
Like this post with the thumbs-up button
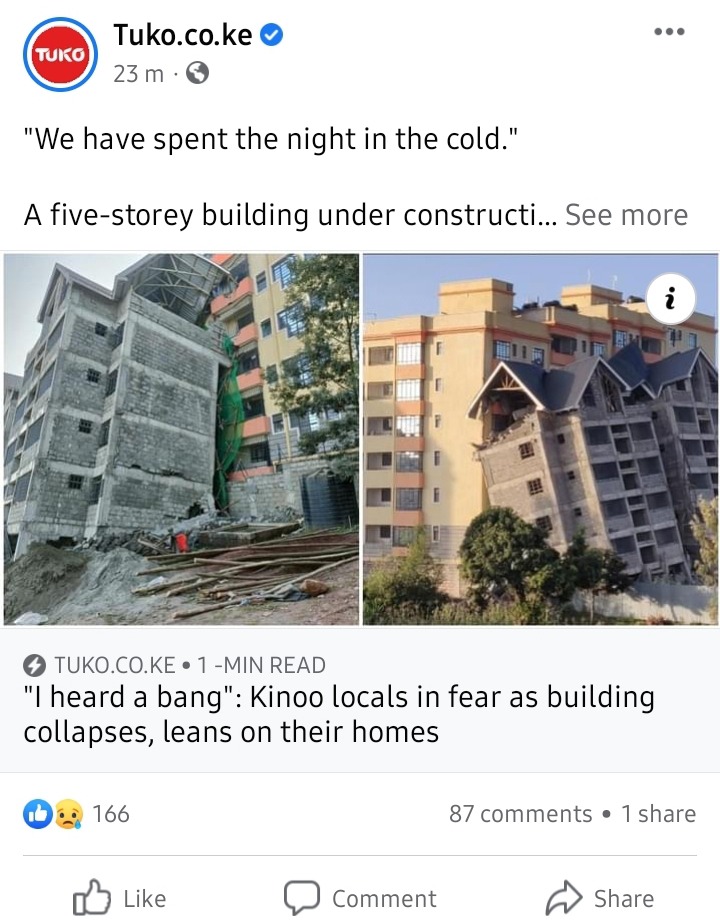click(119, 898)
